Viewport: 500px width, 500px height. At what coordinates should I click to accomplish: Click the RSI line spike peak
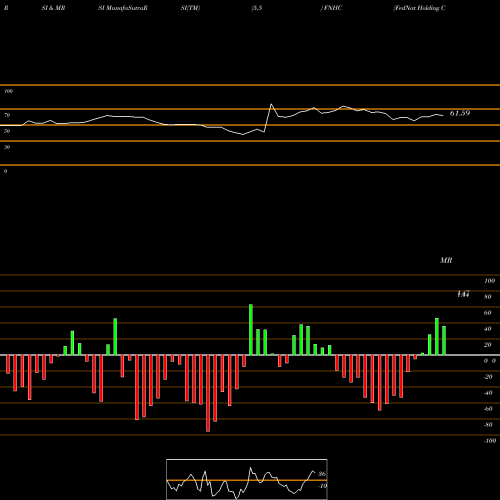coord(271,104)
